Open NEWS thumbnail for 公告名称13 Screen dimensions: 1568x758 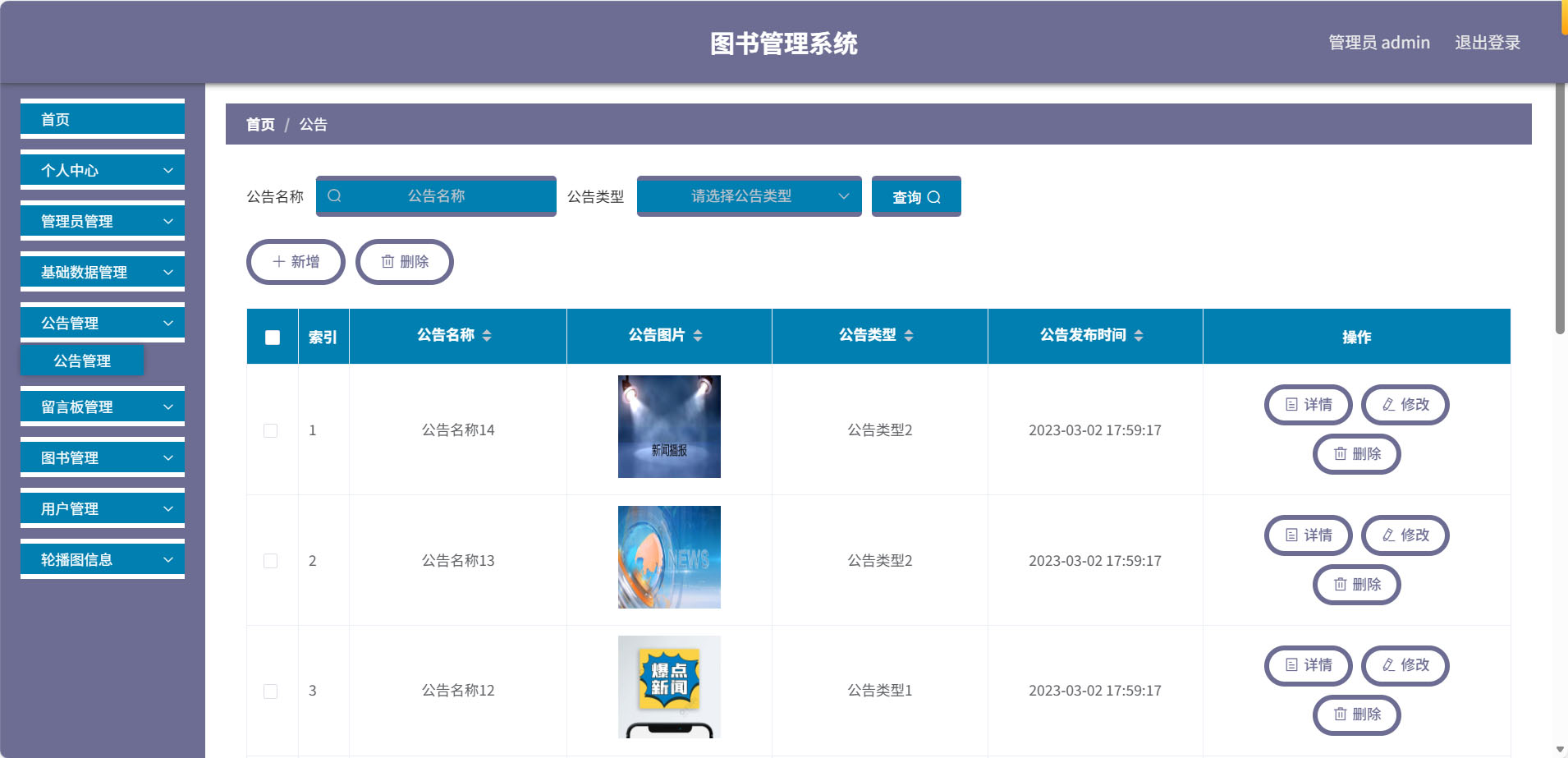[x=669, y=557]
